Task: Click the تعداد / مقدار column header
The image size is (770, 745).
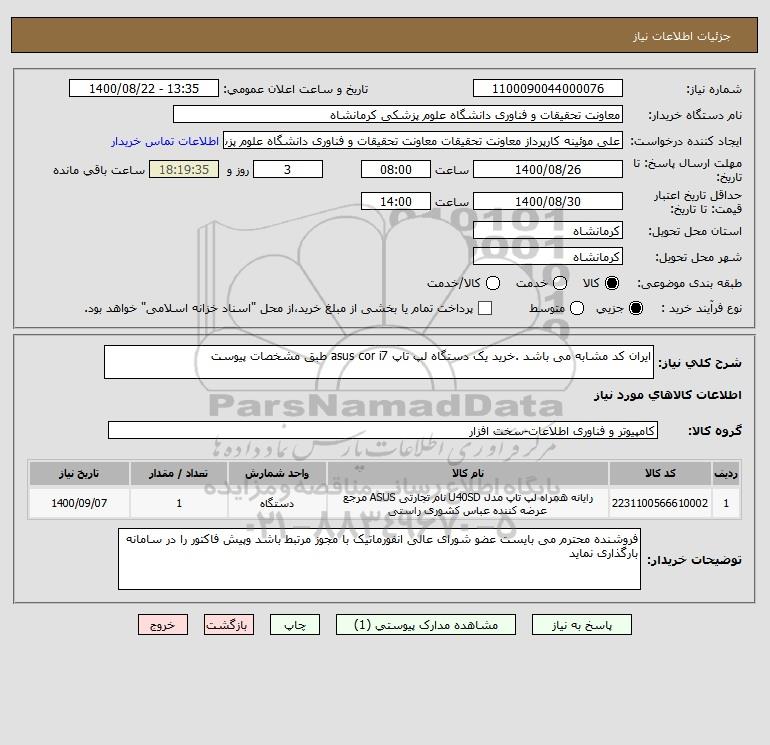Action: point(179,473)
